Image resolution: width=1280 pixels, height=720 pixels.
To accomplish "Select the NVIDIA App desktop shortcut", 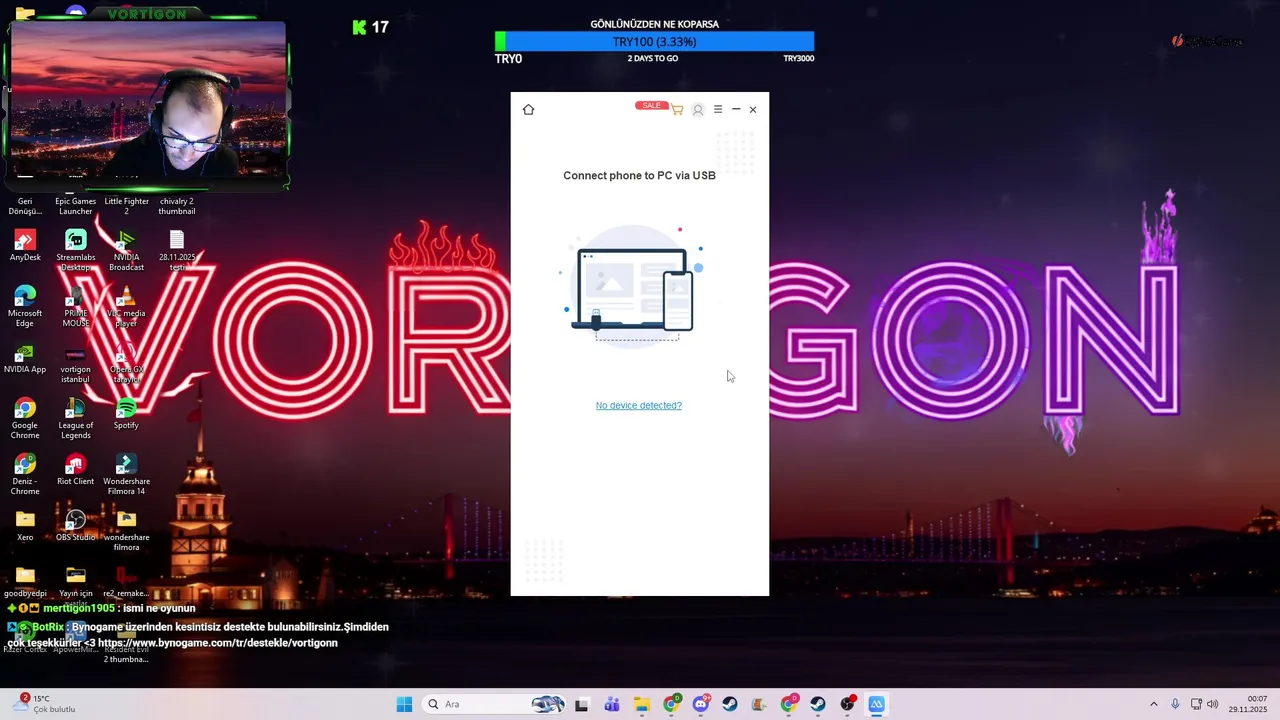I will (25, 359).
